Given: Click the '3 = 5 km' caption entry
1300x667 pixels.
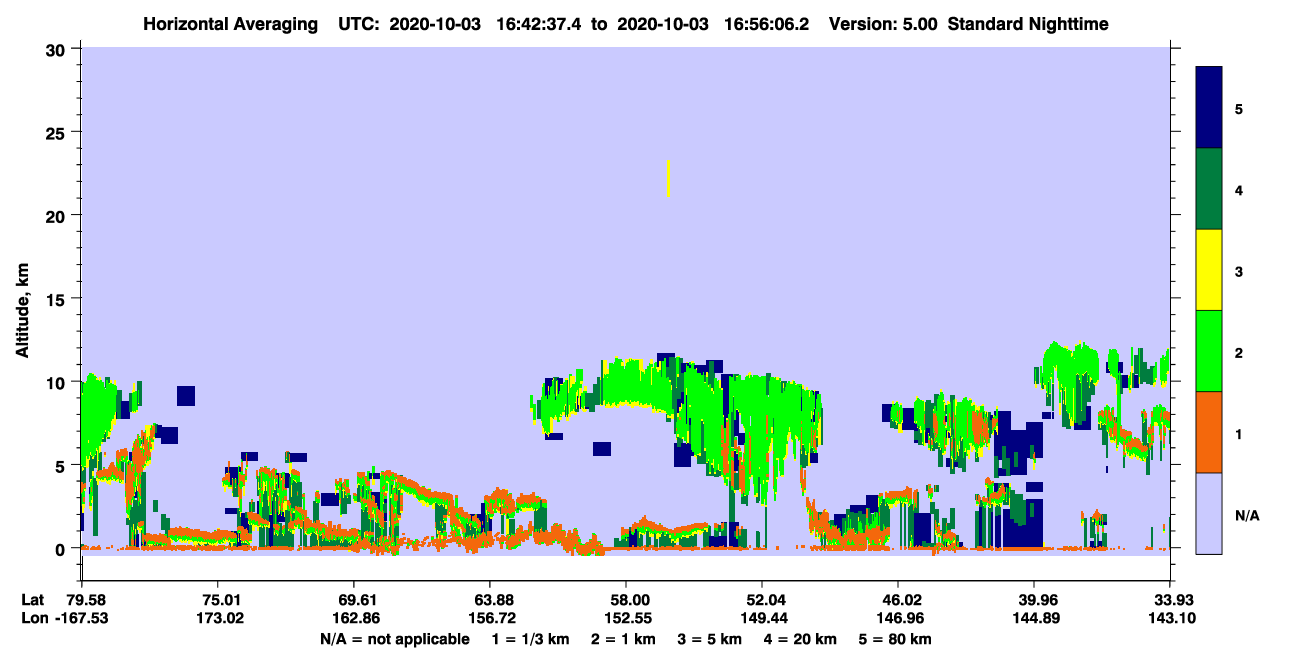Looking at the screenshot, I should [x=709, y=639].
